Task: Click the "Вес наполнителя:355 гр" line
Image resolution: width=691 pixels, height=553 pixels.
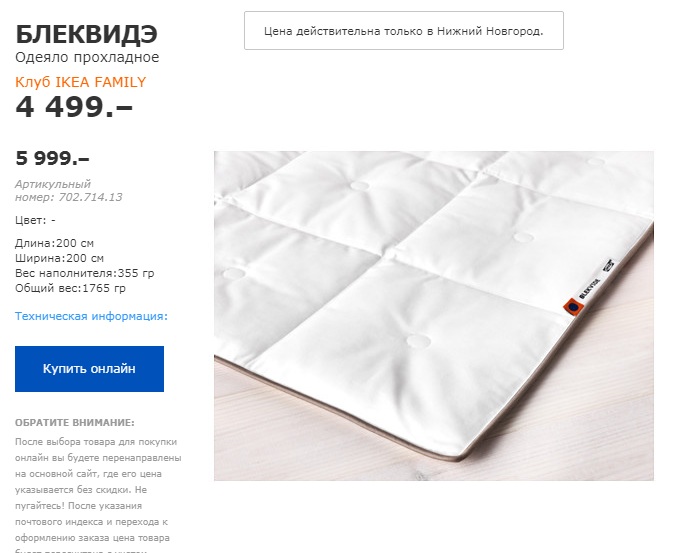Action: [x=85, y=273]
